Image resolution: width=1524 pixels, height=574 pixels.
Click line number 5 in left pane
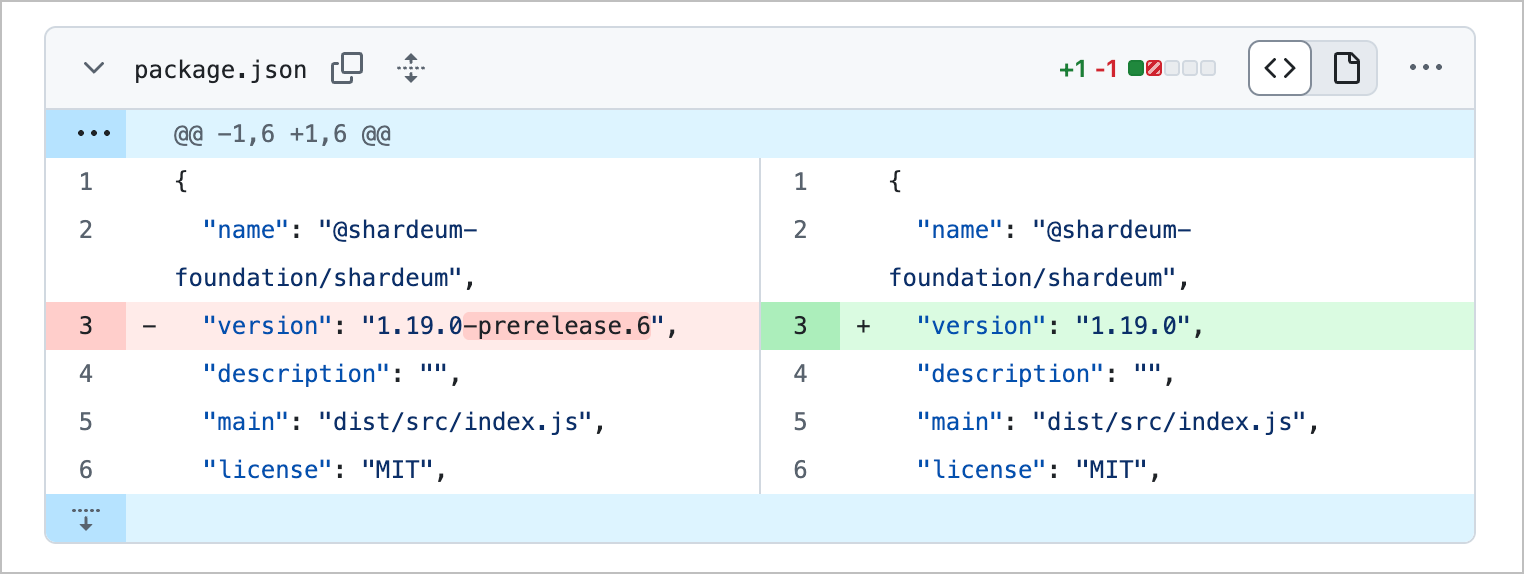click(86, 422)
